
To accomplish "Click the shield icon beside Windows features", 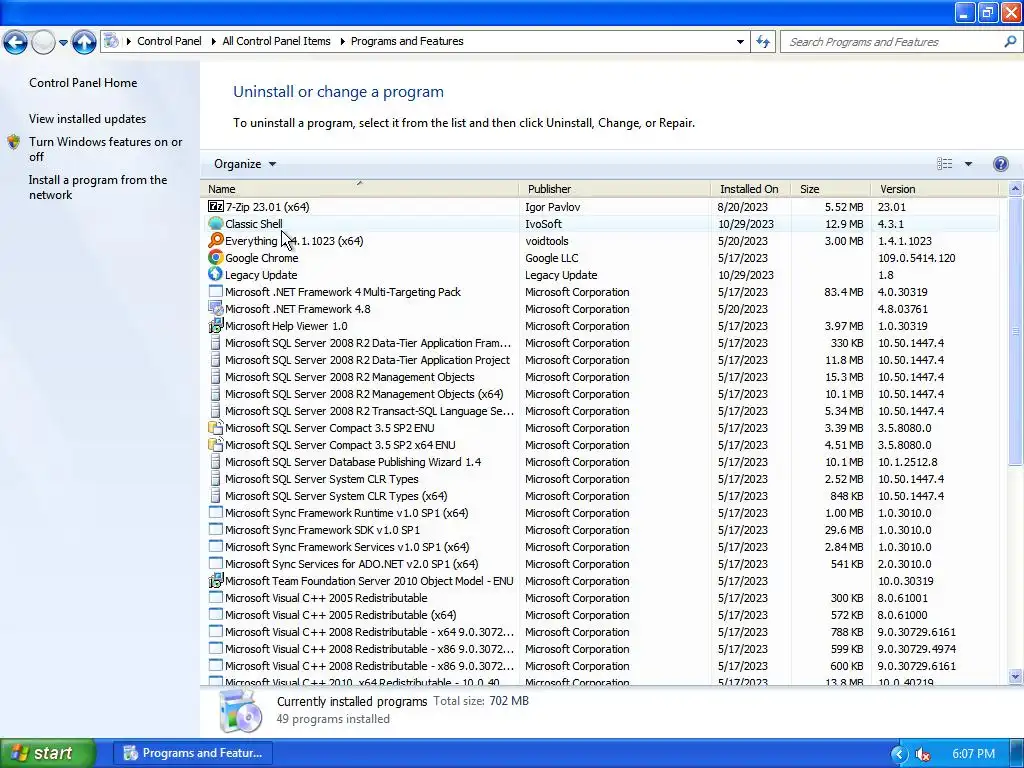I will pos(14,142).
